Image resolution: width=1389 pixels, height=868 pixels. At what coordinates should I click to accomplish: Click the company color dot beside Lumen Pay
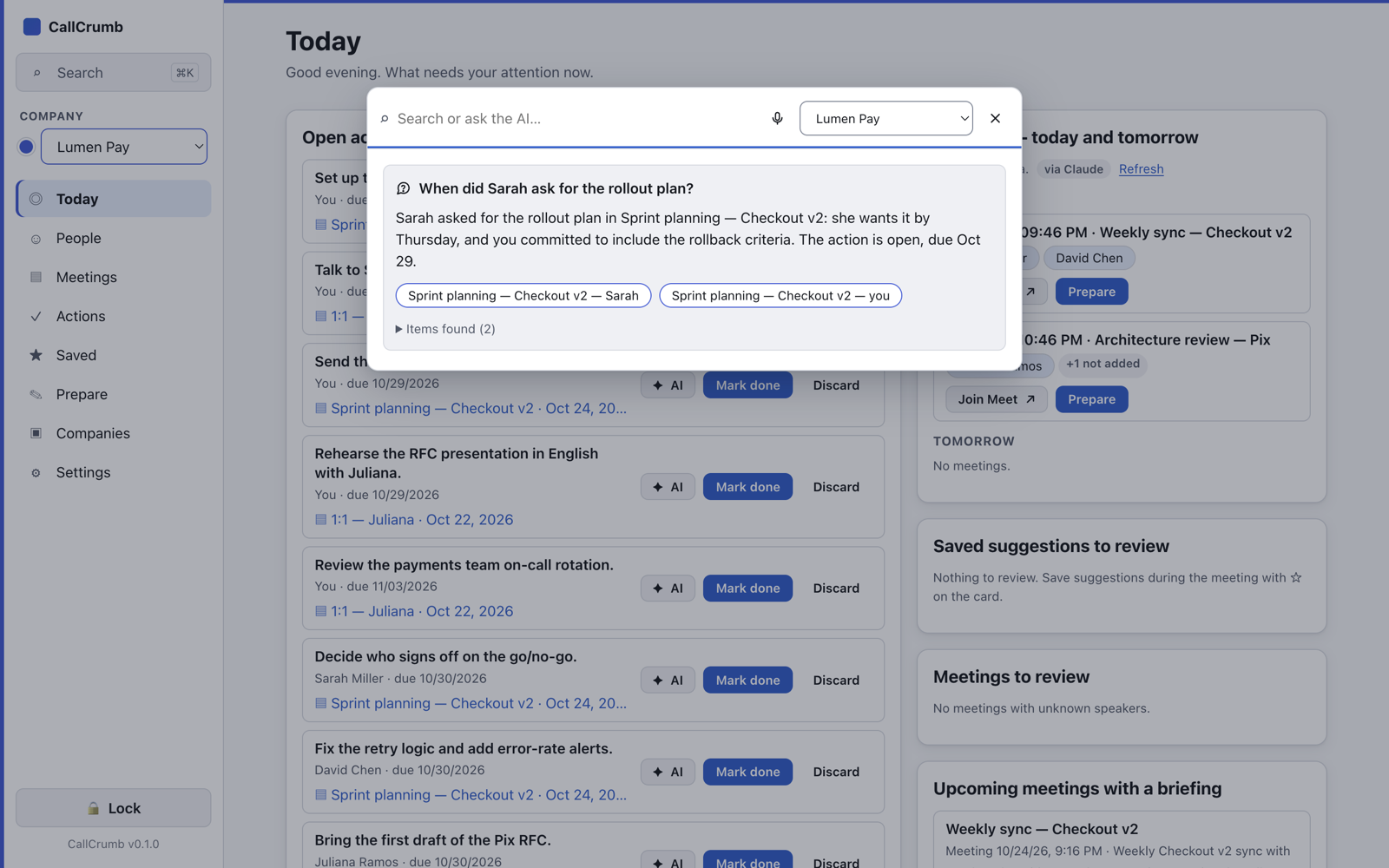coord(26,147)
